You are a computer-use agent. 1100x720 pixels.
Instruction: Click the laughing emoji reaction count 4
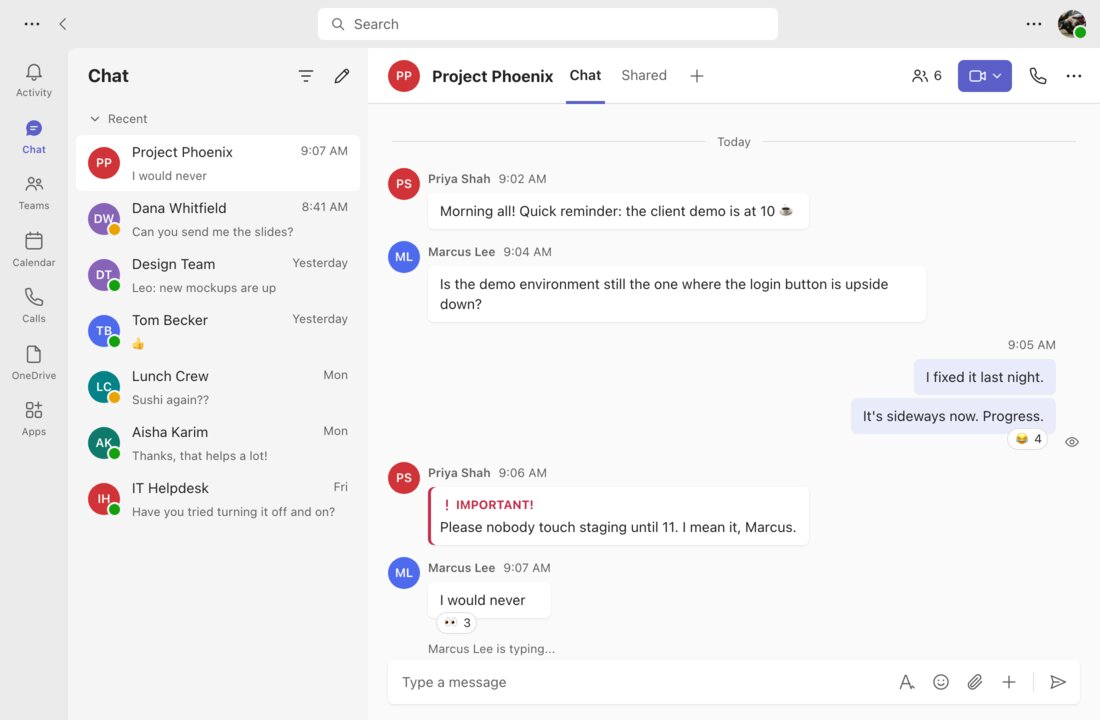click(1028, 439)
